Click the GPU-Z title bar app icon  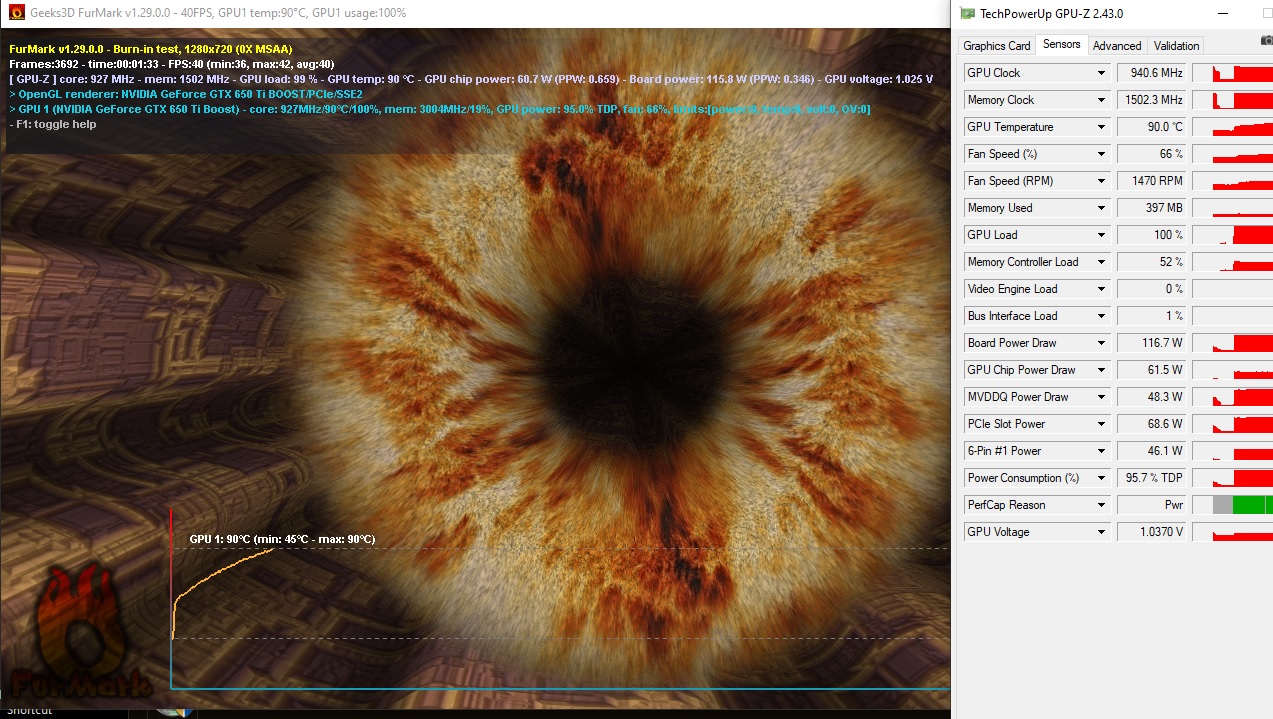(967, 13)
